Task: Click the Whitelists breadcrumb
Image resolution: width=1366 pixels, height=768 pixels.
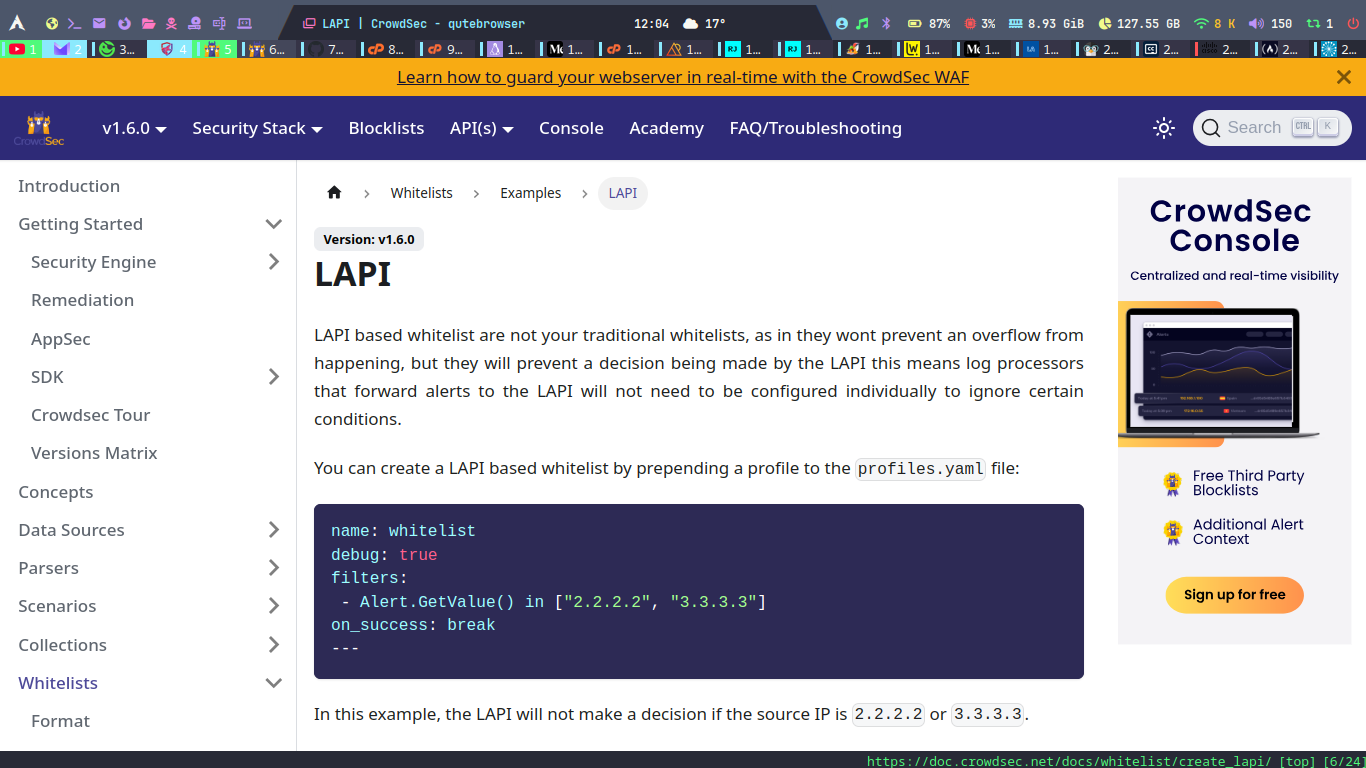Action: point(421,193)
